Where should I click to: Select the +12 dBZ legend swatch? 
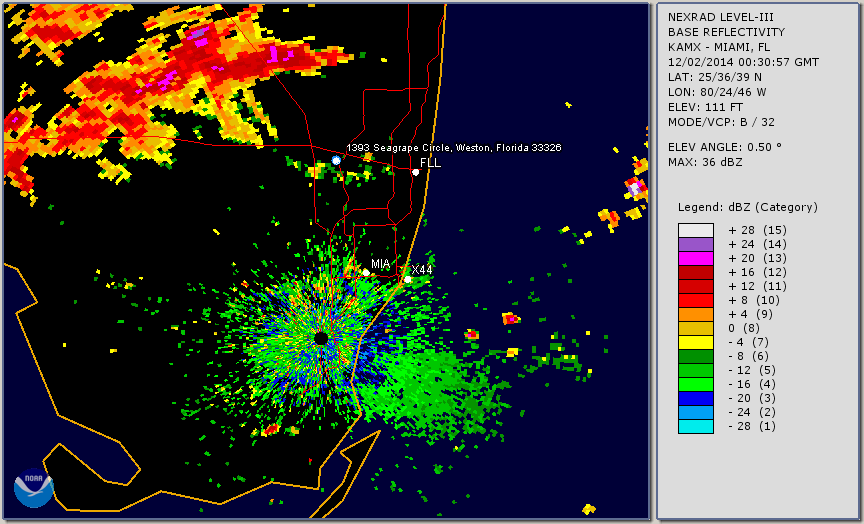pos(696,287)
